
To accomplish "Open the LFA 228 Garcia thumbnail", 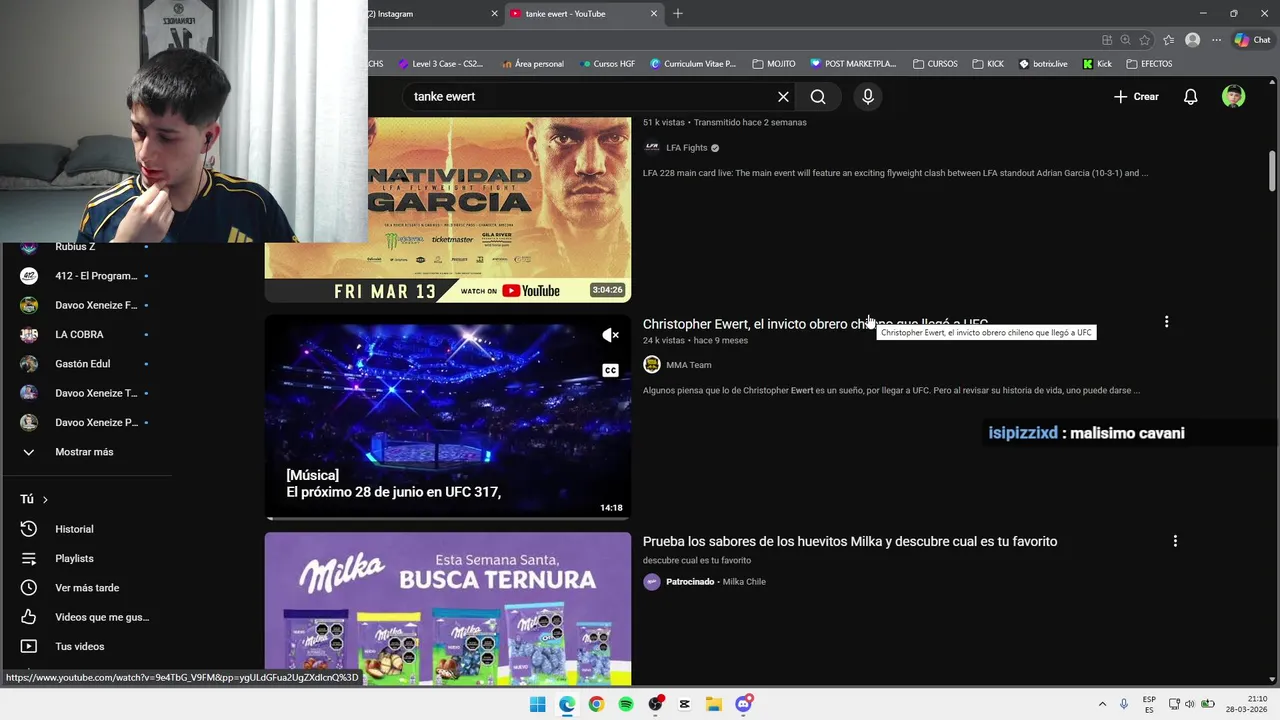I will [448, 210].
